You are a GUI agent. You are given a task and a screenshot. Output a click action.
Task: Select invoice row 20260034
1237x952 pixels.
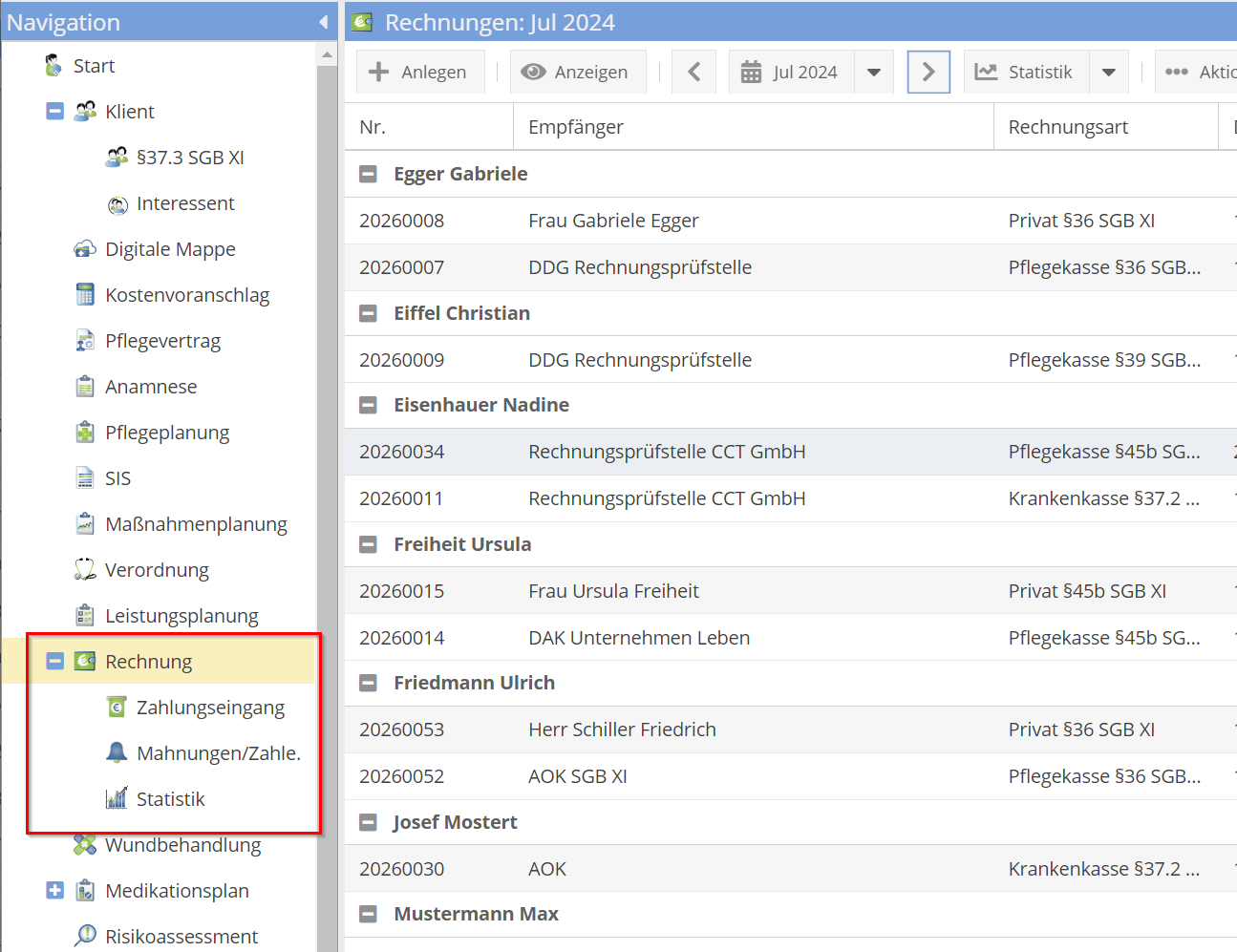[667, 452]
